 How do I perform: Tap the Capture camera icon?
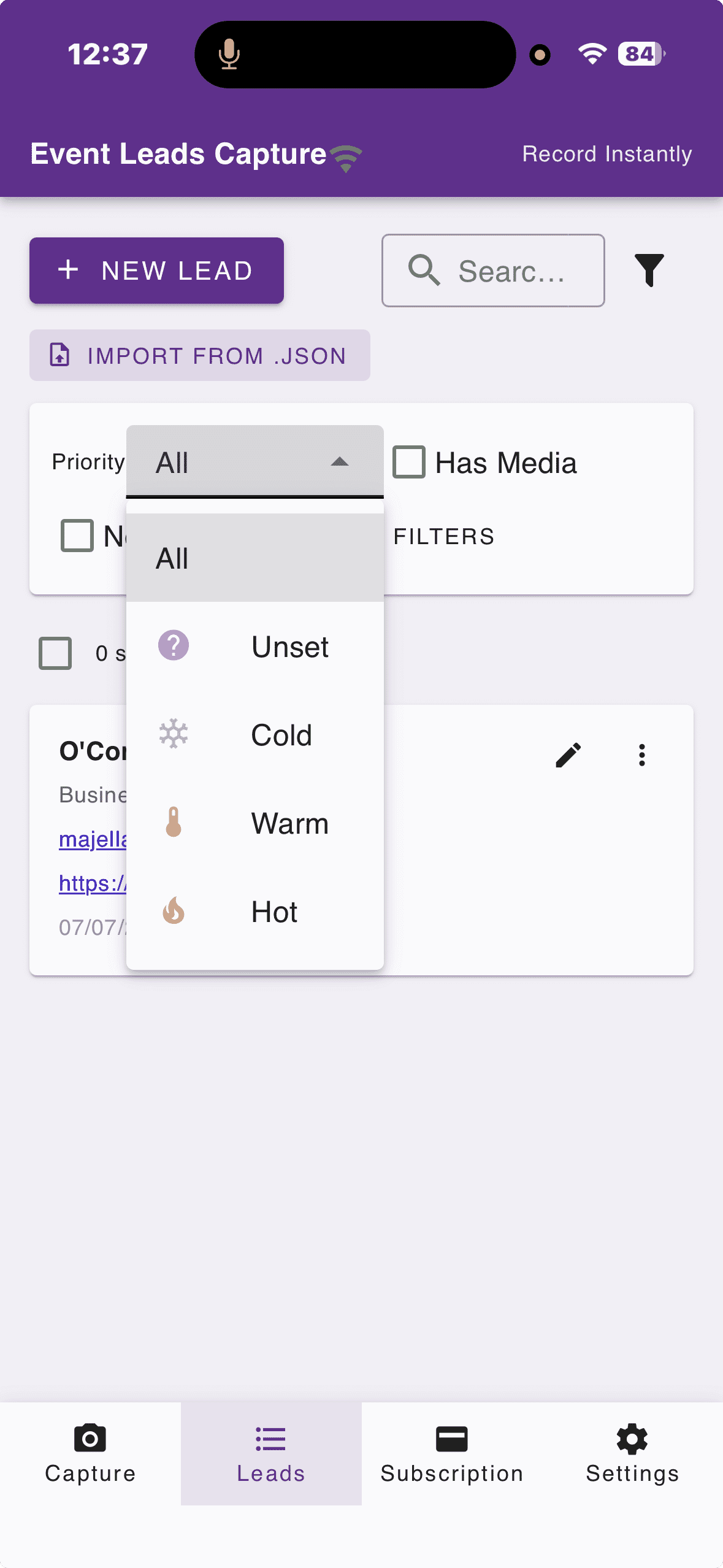pyautogui.click(x=90, y=1439)
